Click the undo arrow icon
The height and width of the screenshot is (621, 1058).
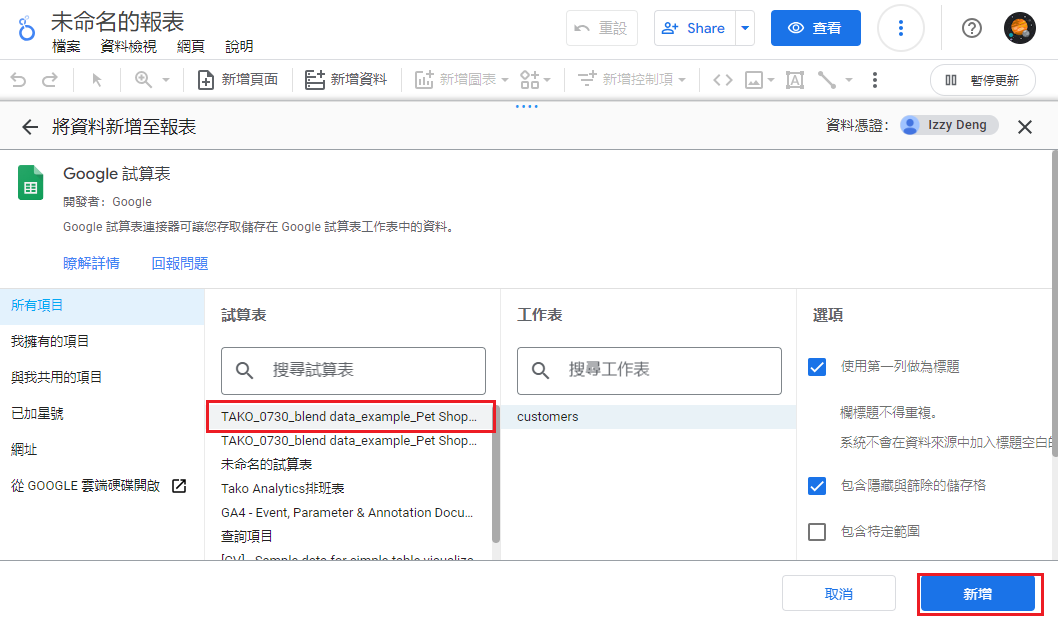(18, 80)
